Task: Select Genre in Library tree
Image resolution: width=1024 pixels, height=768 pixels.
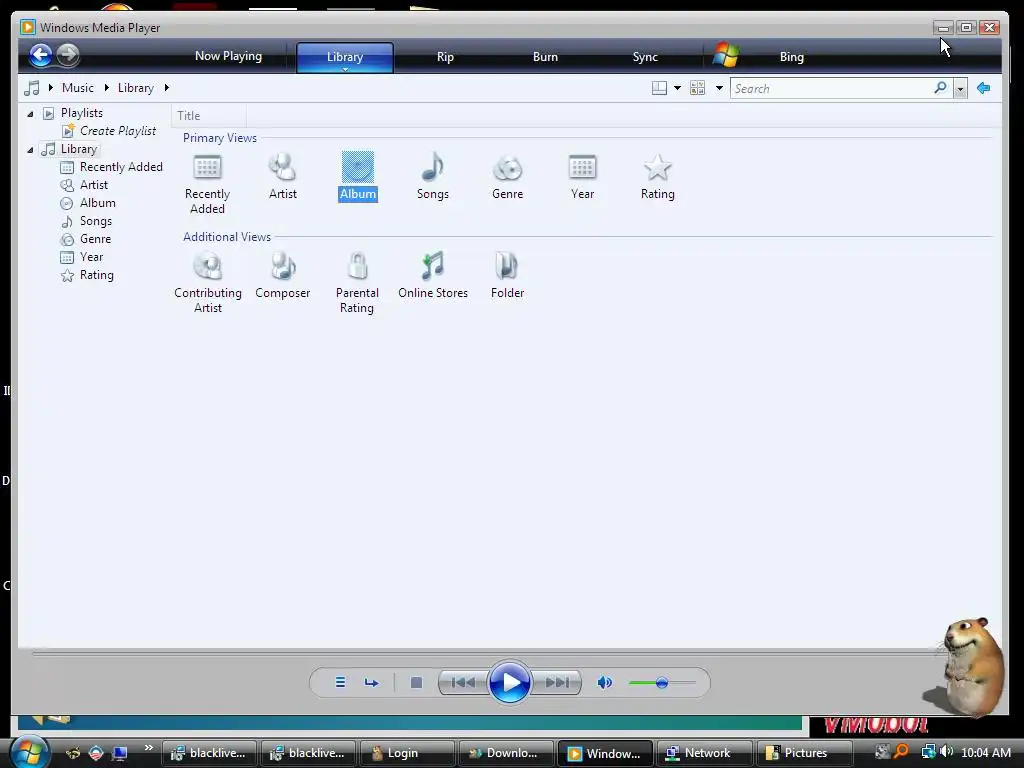Action: (95, 239)
